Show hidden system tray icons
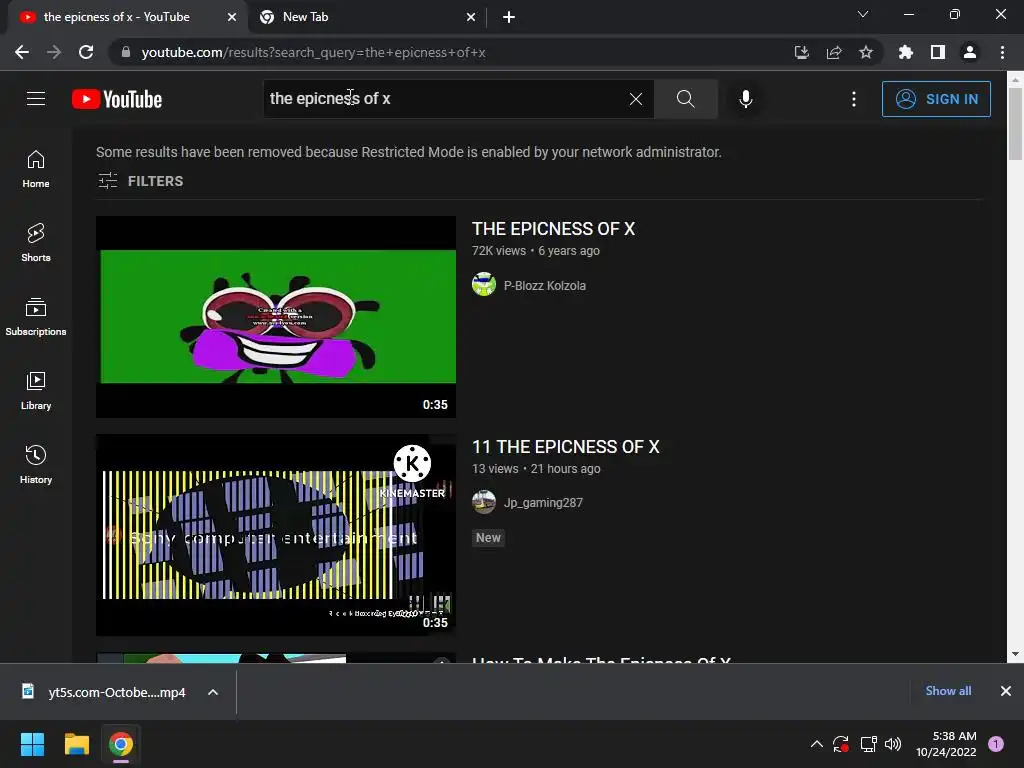The image size is (1024, 768). (816, 744)
